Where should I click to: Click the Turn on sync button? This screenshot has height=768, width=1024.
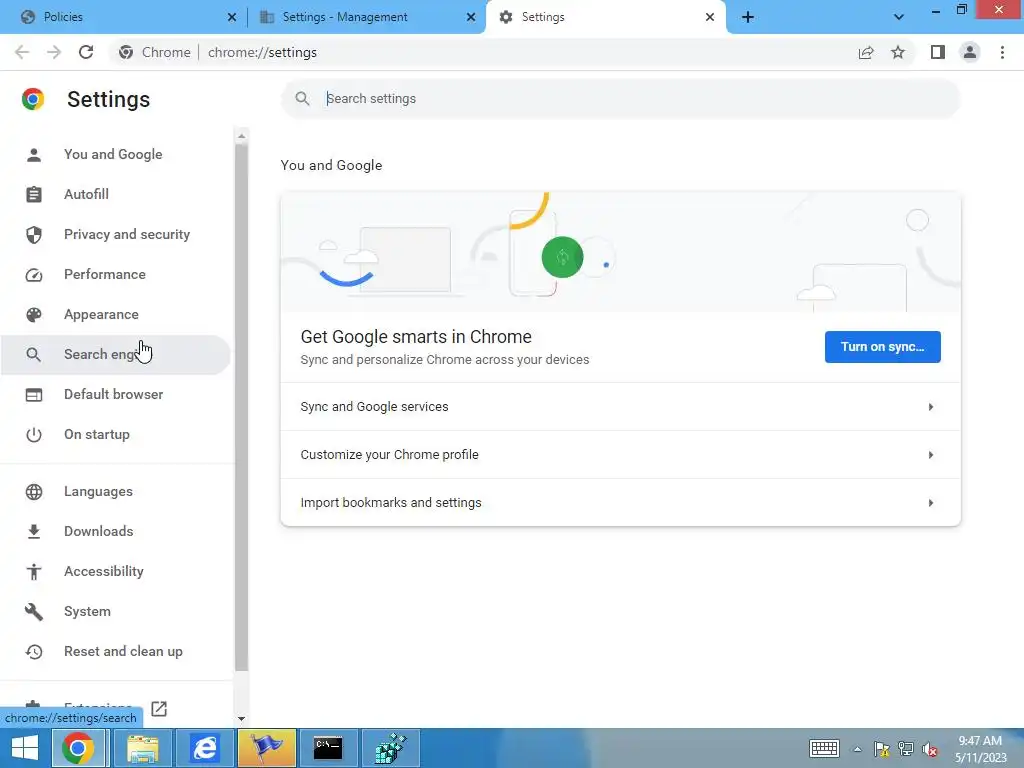pyautogui.click(x=882, y=347)
